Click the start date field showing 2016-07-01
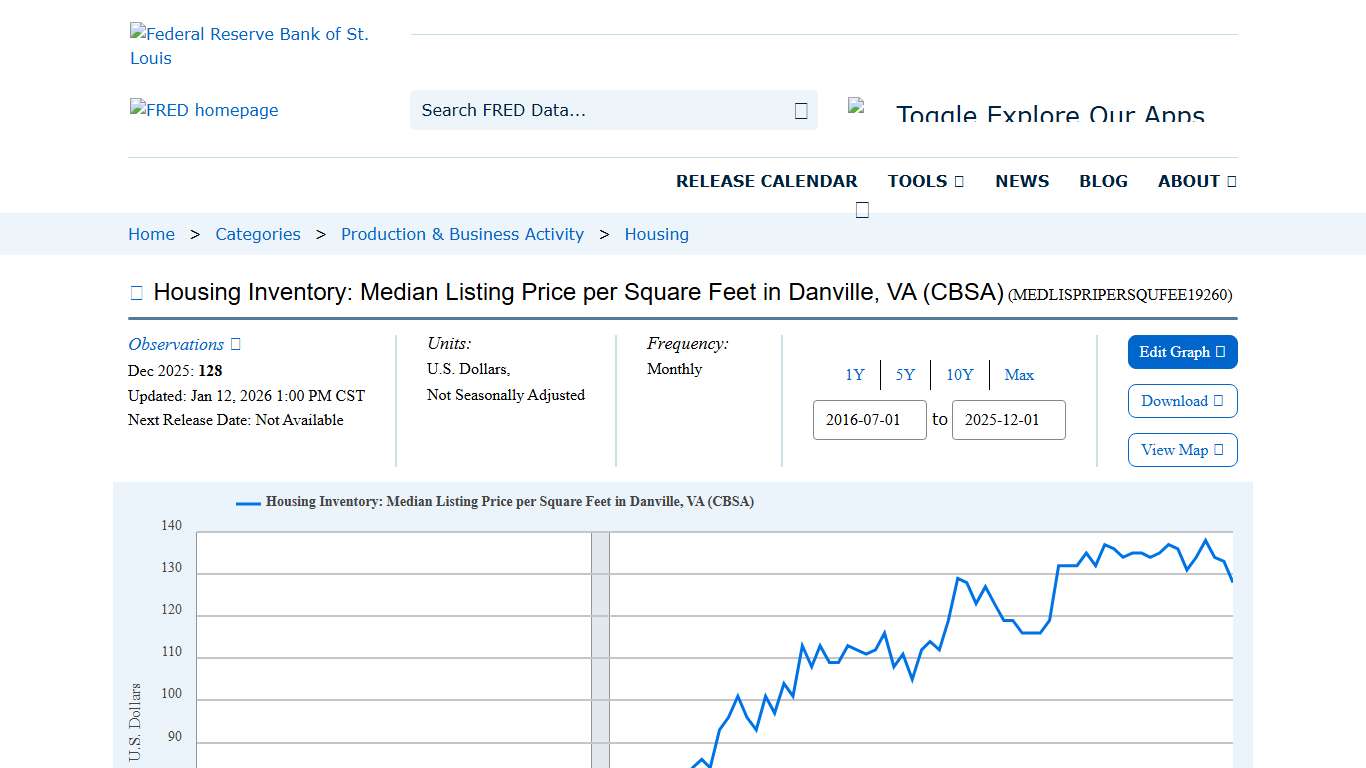This screenshot has height=768, width=1366. coord(869,420)
